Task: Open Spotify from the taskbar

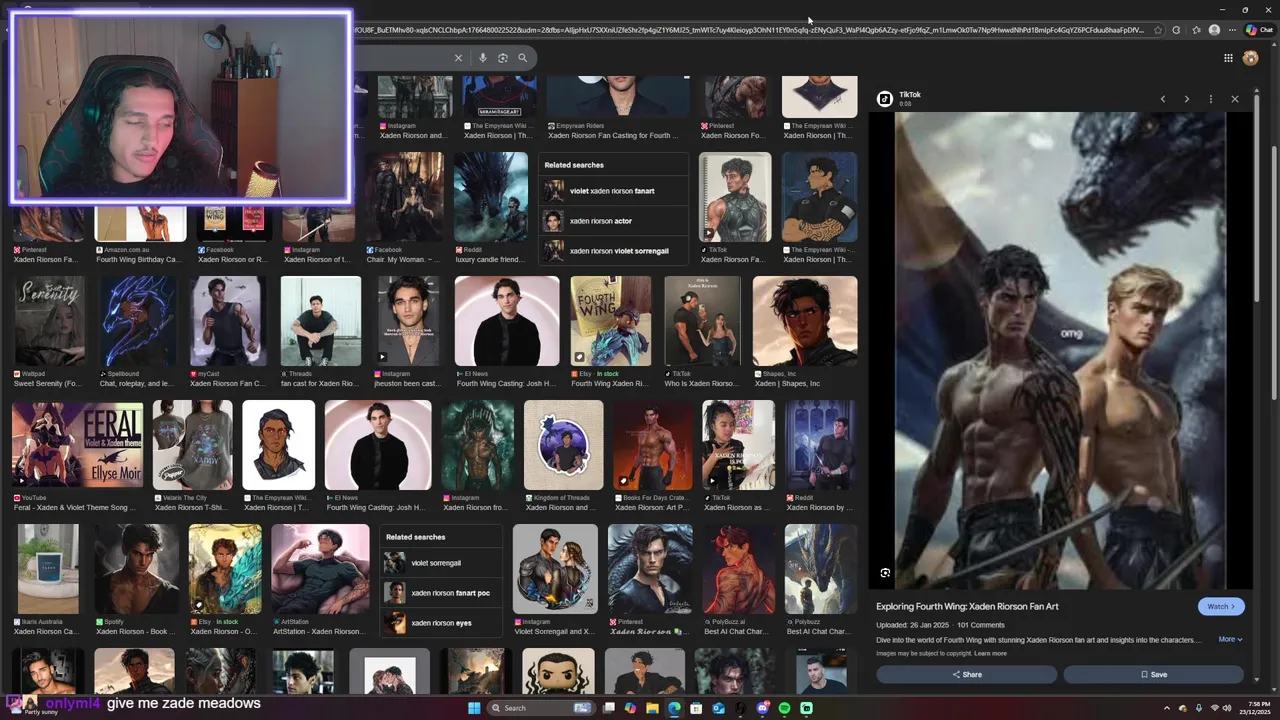Action: [784, 708]
